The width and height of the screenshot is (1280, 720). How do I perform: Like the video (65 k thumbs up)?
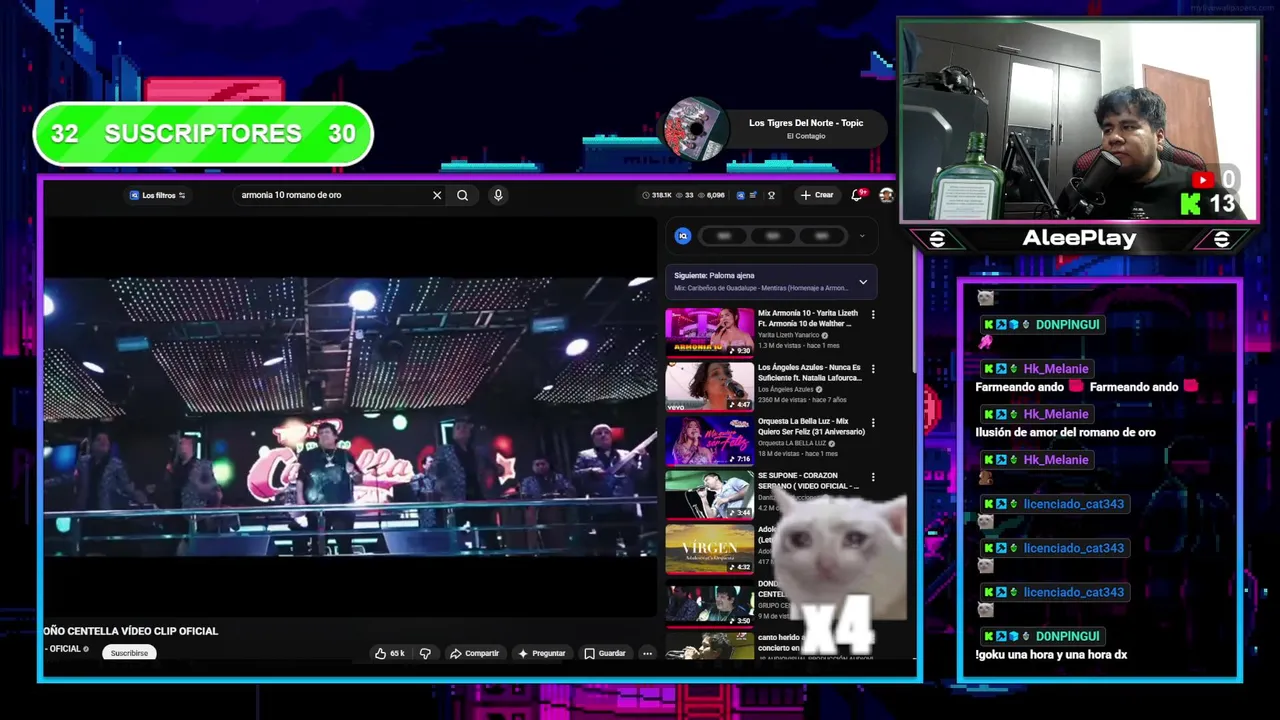pyautogui.click(x=390, y=653)
